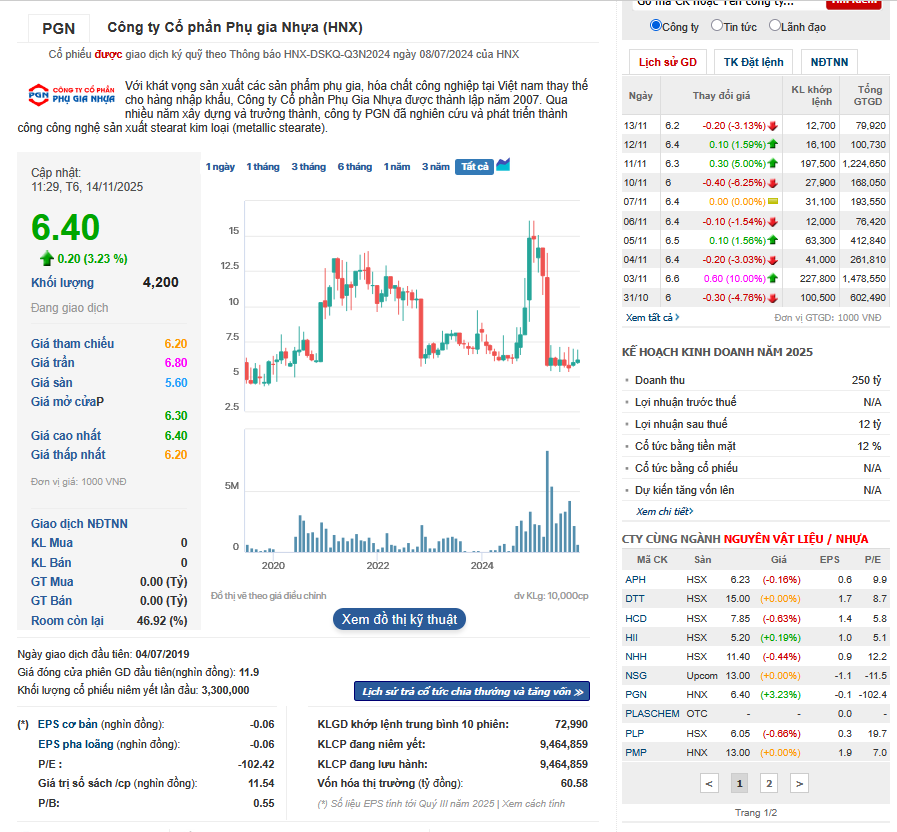Click the yellow unchanged marker in the 07/11 row

click(x=773, y=201)
